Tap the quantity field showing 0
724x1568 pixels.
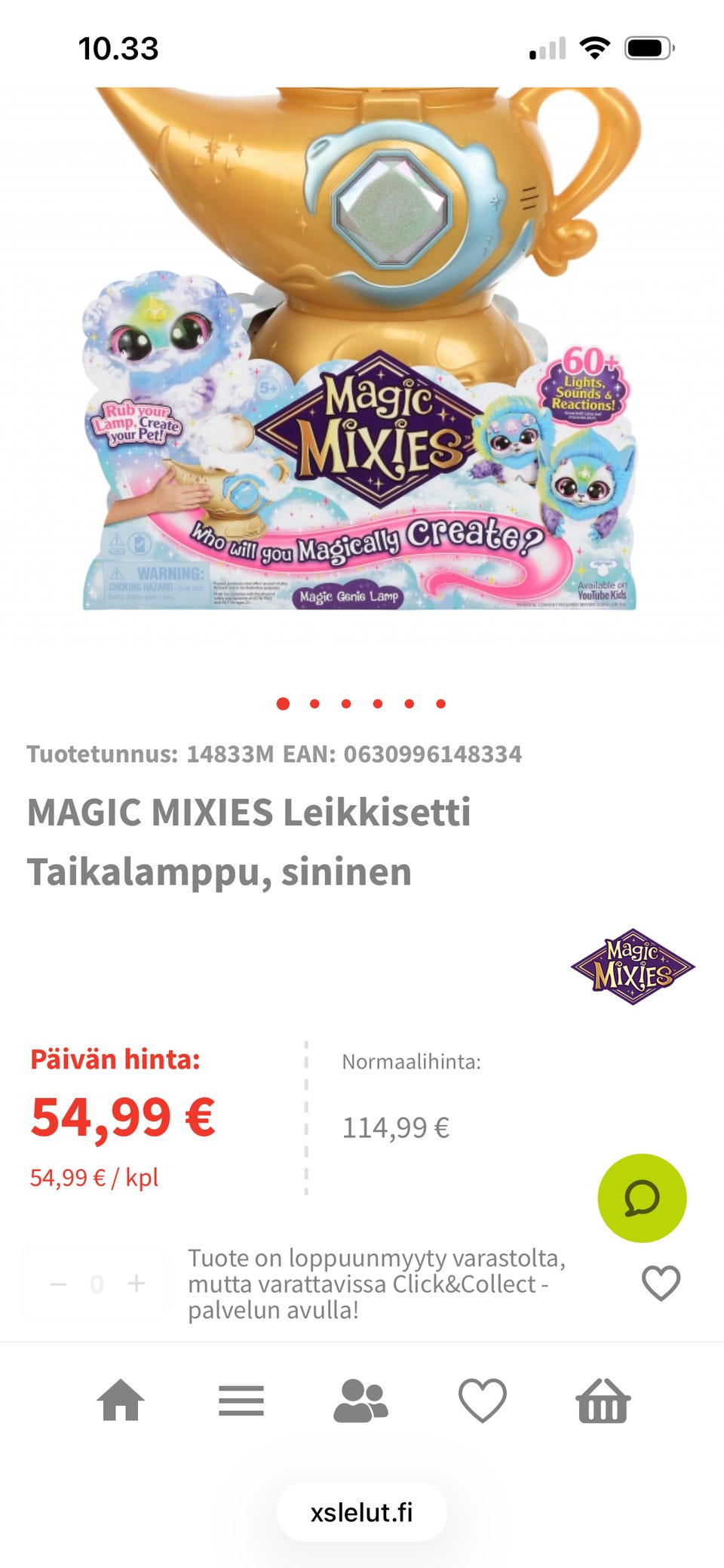(97, 1284)
